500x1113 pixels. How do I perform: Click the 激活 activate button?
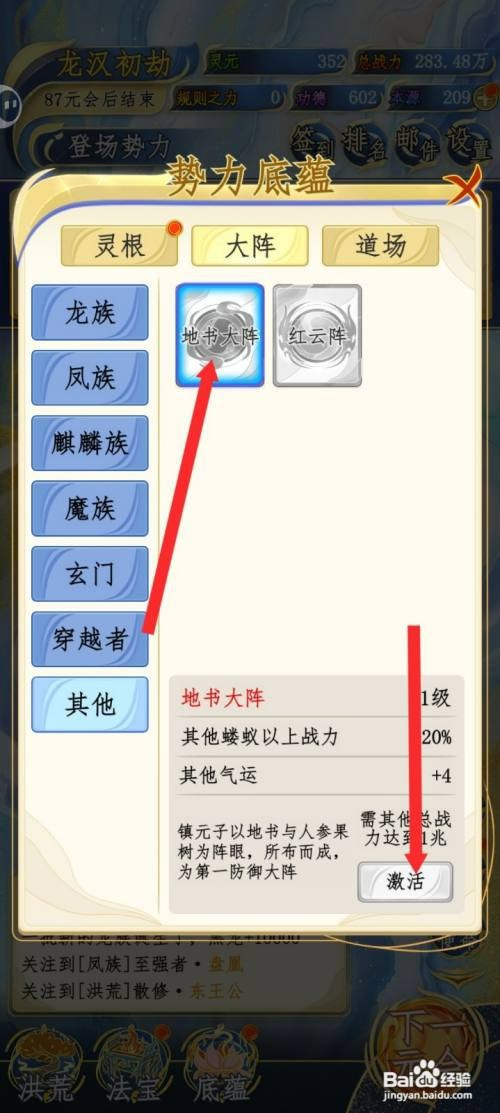click(x=405, y=882)
